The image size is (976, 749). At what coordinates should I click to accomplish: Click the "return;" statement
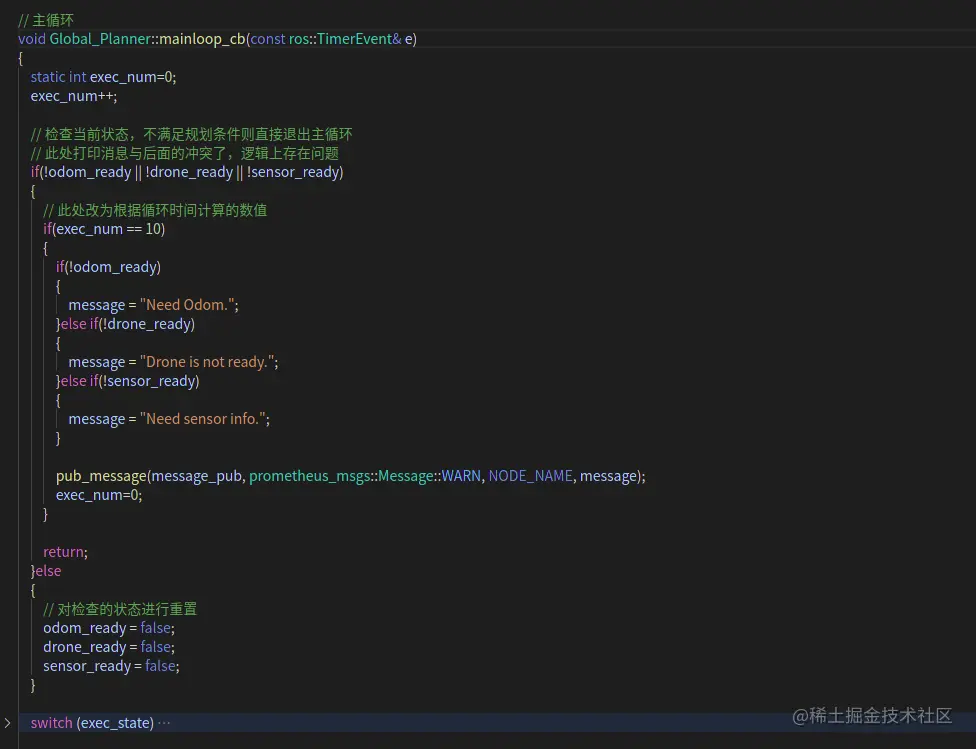point(65,552)
